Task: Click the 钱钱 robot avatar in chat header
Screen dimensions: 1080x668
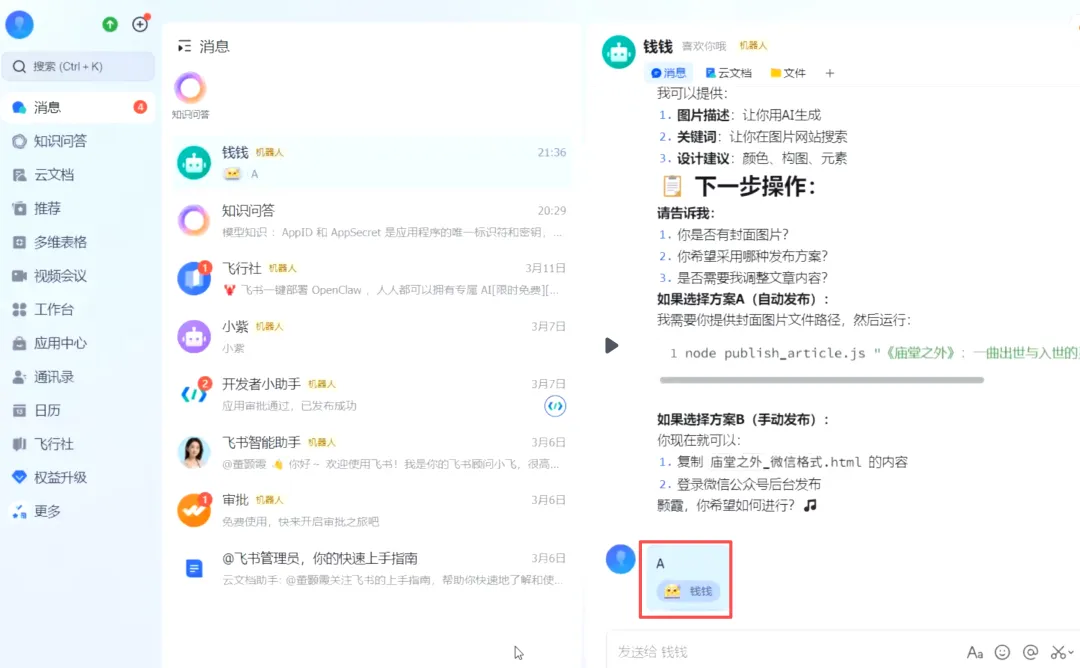Action: coord(619,52)
